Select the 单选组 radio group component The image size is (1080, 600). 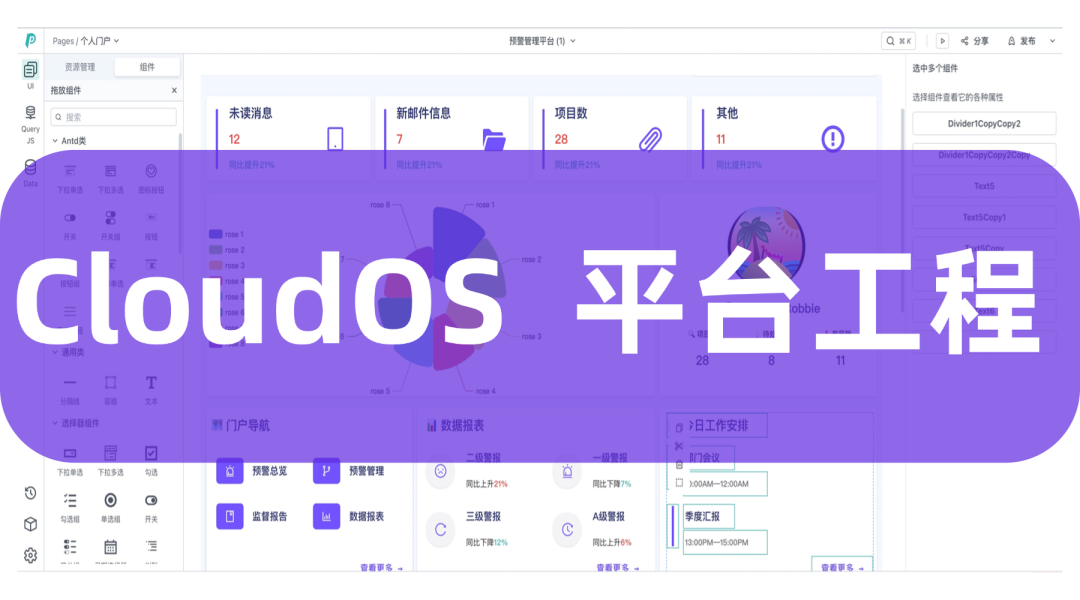(110, 508)
